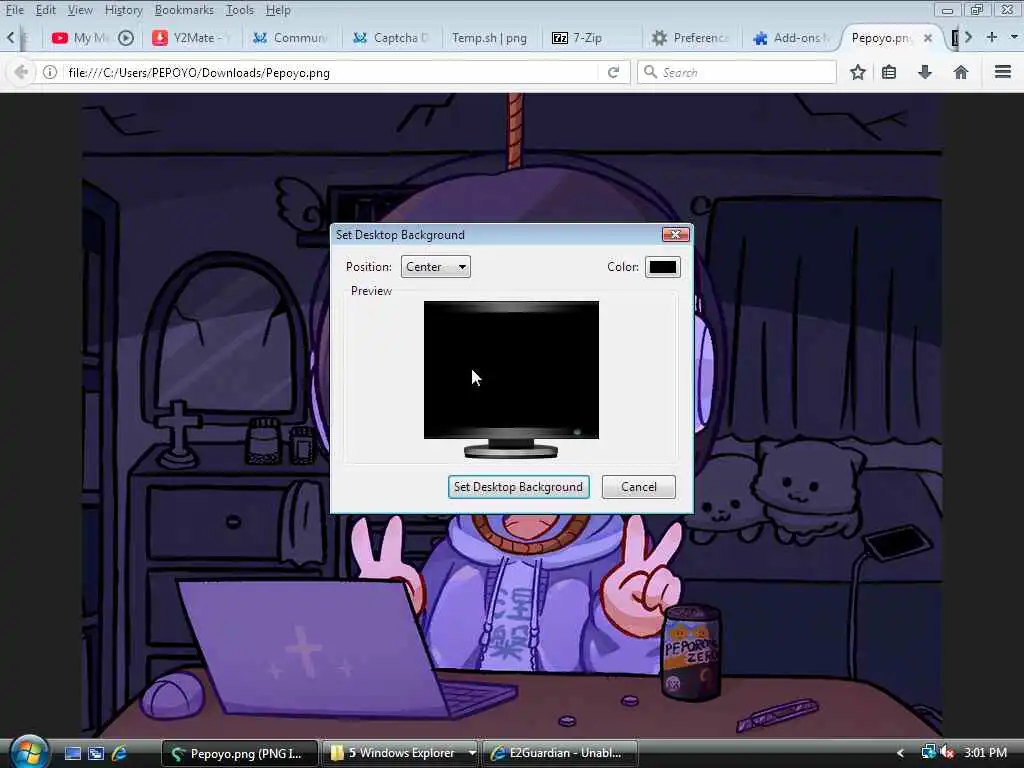
Task: Close the Pepoyo.png tab
Action: coord(927,38)
